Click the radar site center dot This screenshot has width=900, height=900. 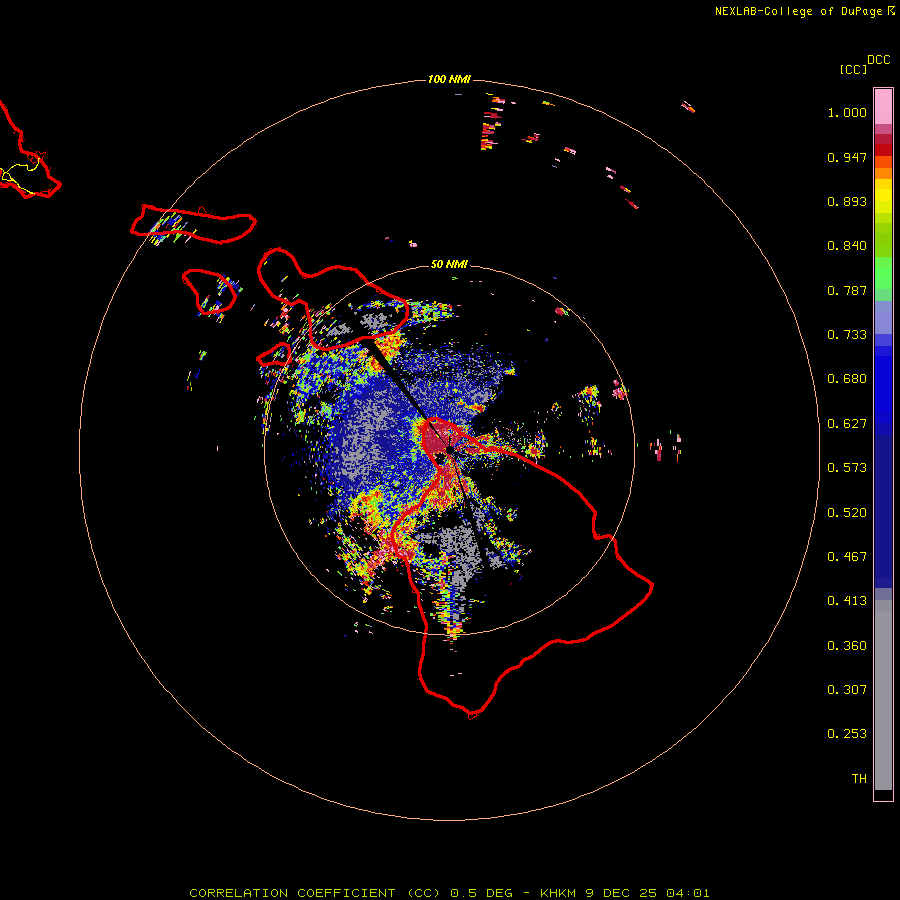[449, 451]
